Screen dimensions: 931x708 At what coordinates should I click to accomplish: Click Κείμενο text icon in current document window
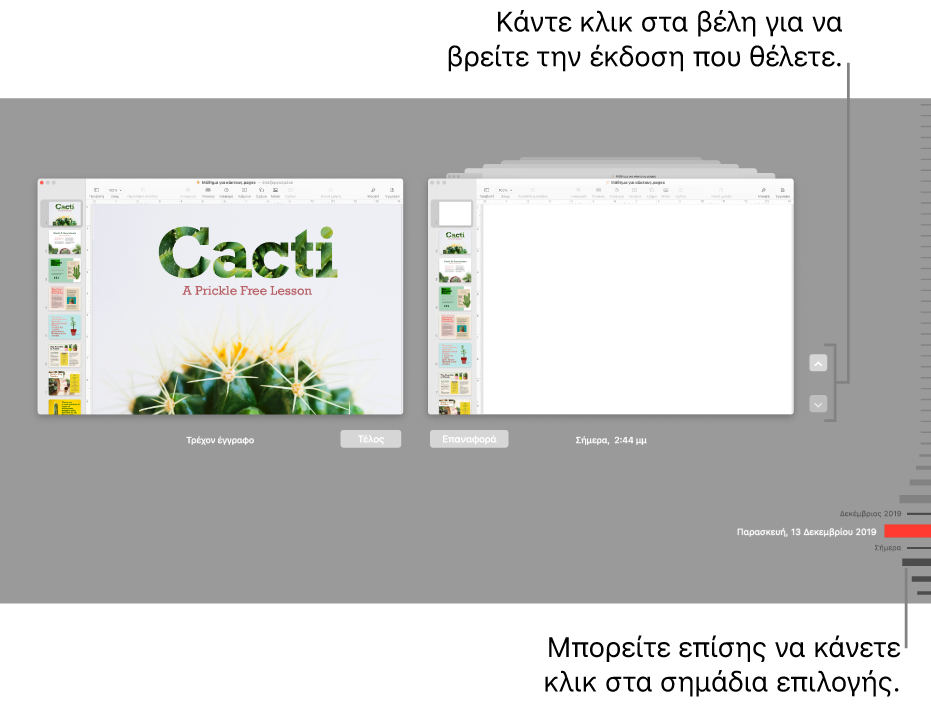tap(245, 190)
